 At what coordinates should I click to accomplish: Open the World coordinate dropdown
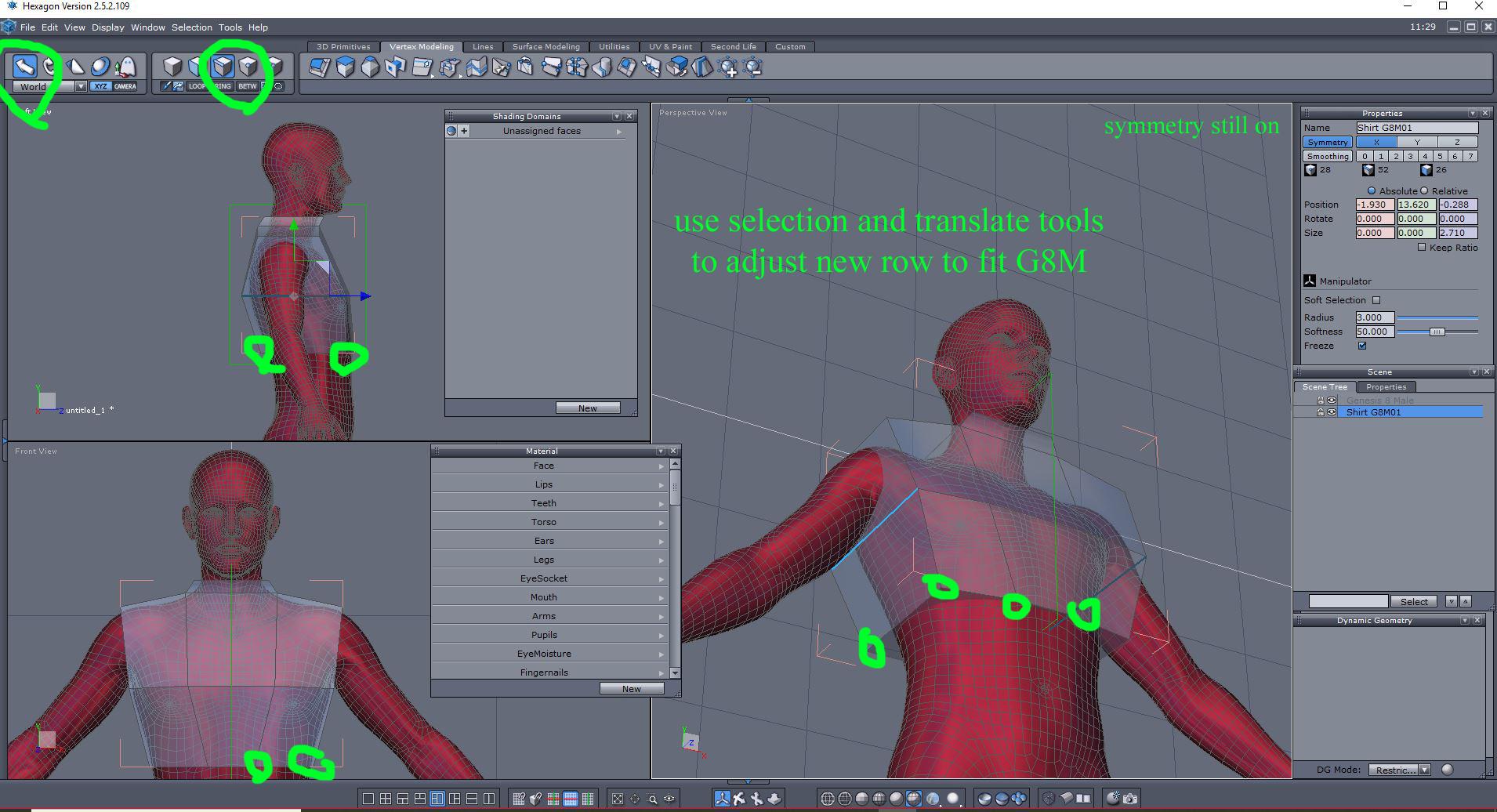(x=81, y=86)
